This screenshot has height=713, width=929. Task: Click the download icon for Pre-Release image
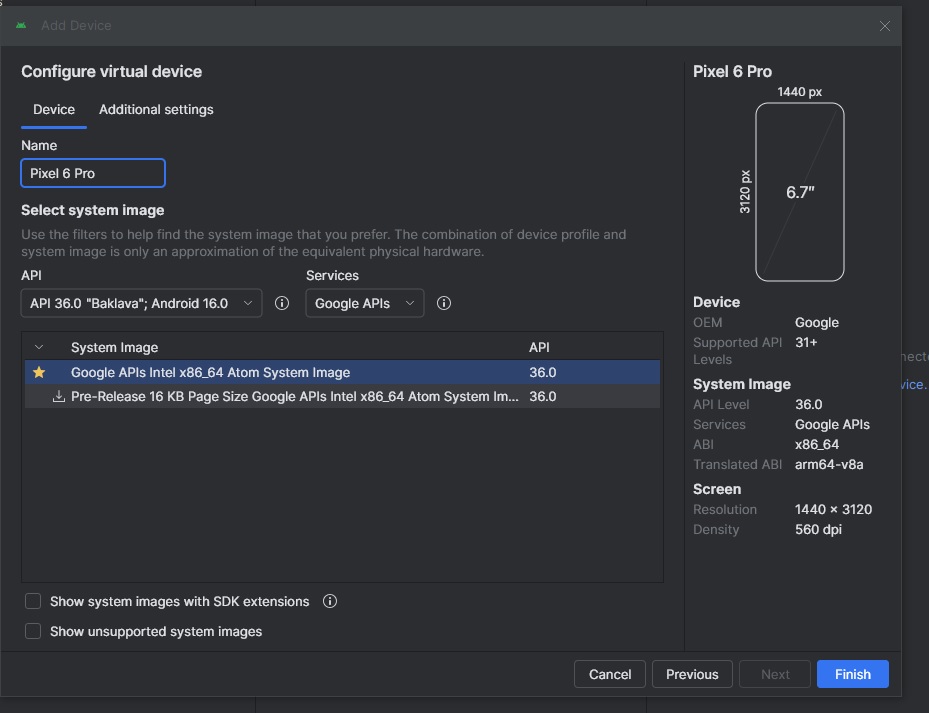click(59, 396)
